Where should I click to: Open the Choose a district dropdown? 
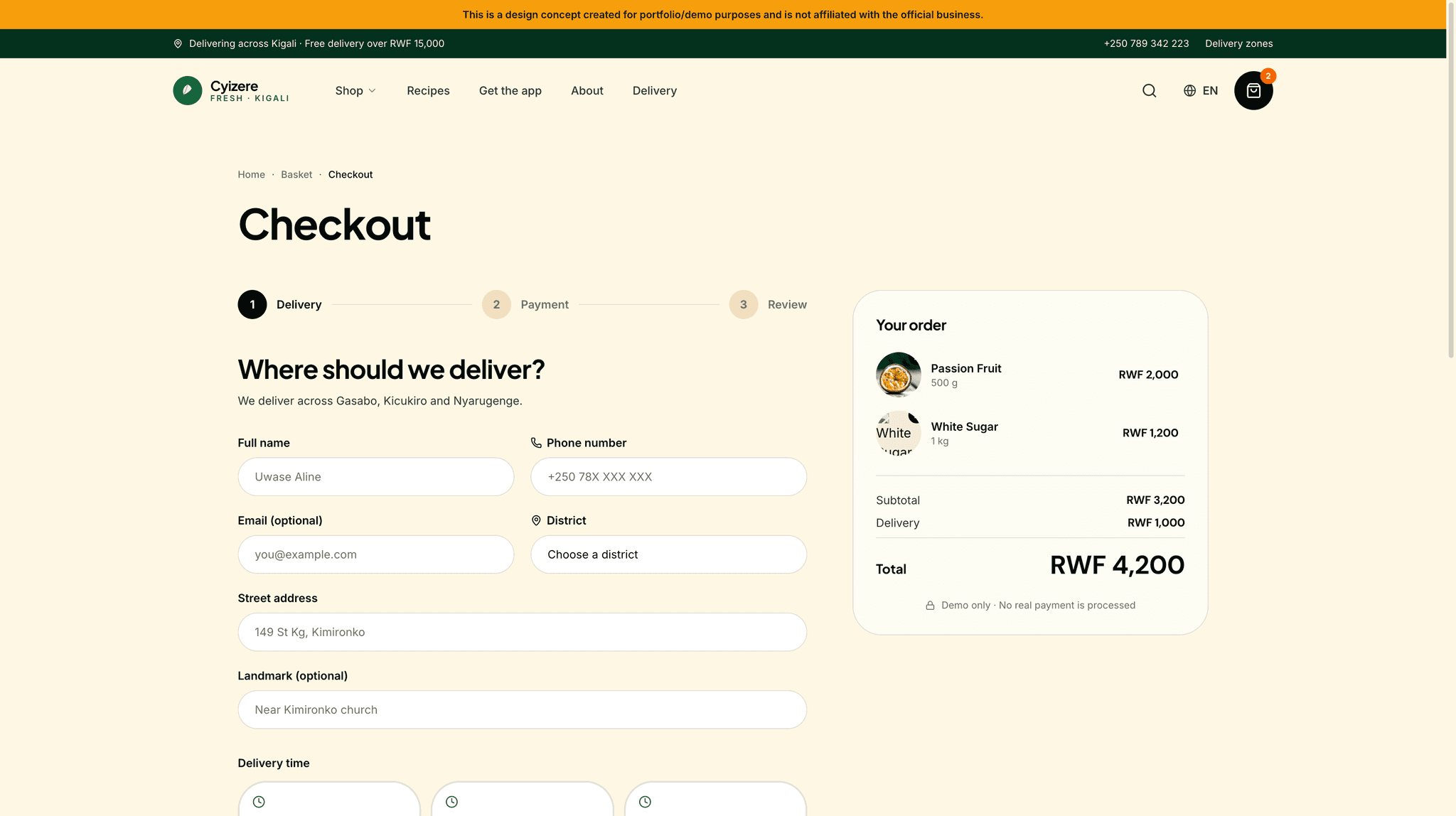click(669, 554)
